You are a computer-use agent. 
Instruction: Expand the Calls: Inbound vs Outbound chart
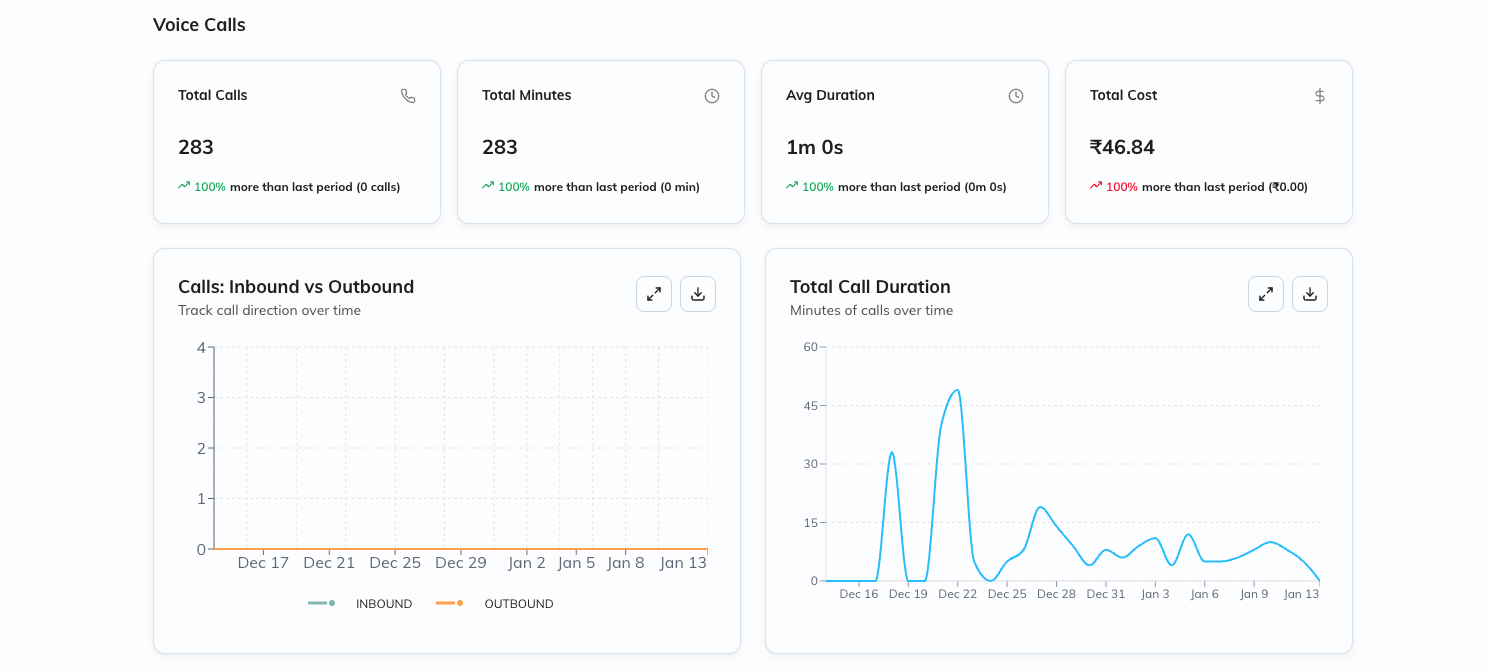(x=654, y=294)
